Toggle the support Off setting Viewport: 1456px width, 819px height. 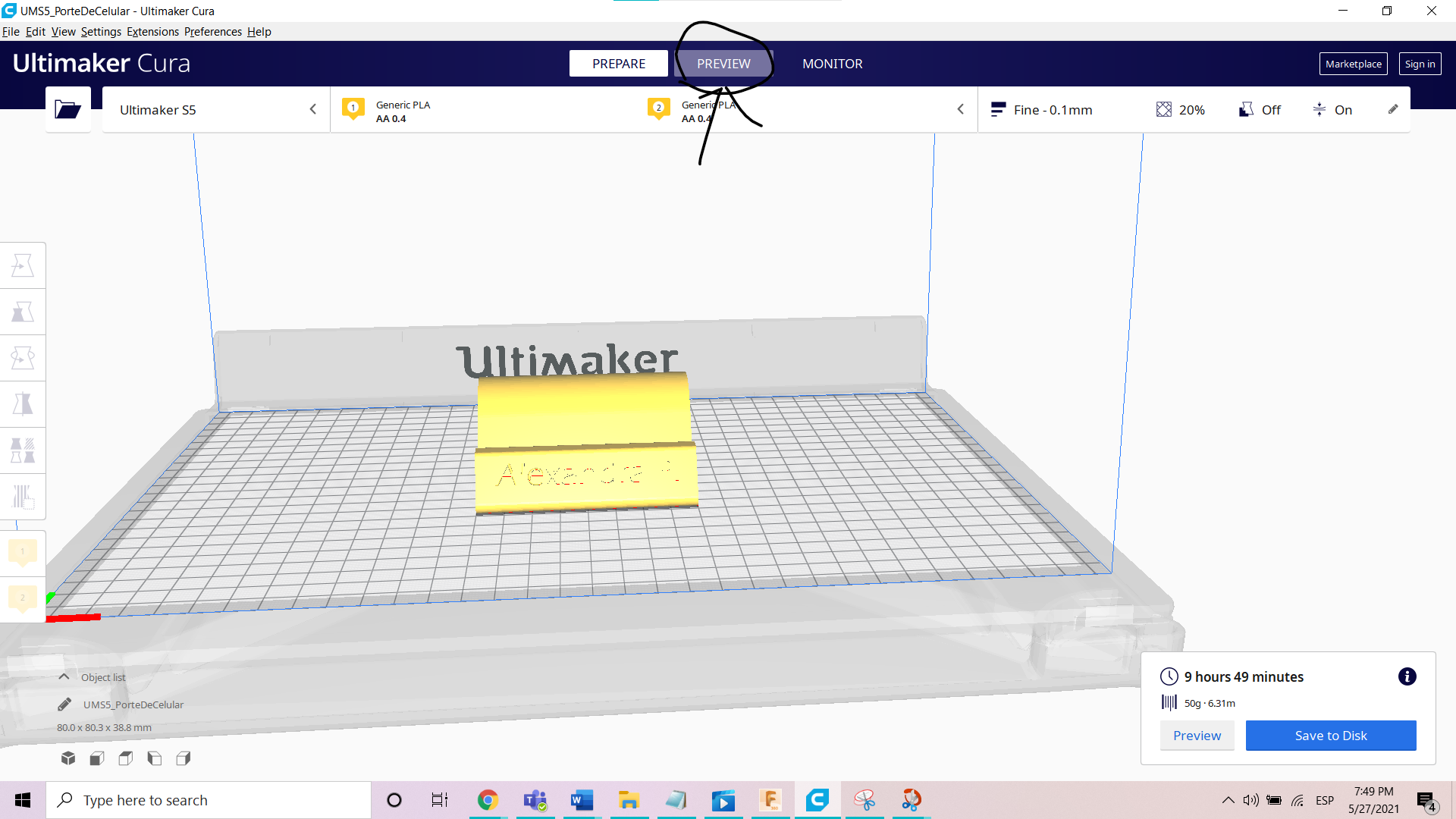(x=1260, y=110)
